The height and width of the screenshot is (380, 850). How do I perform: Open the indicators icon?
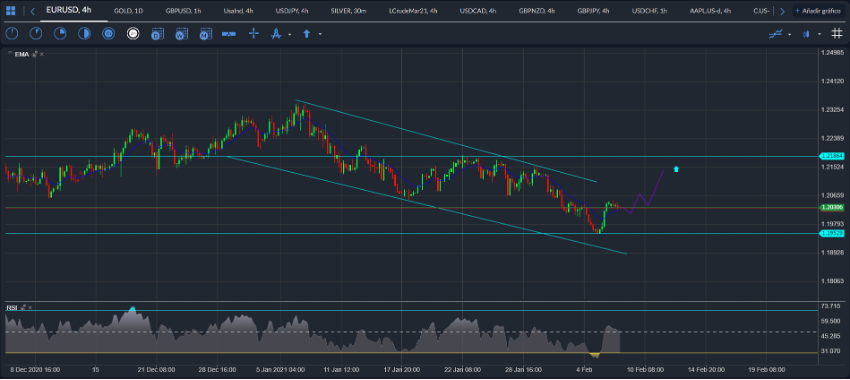tap(775, 34)
